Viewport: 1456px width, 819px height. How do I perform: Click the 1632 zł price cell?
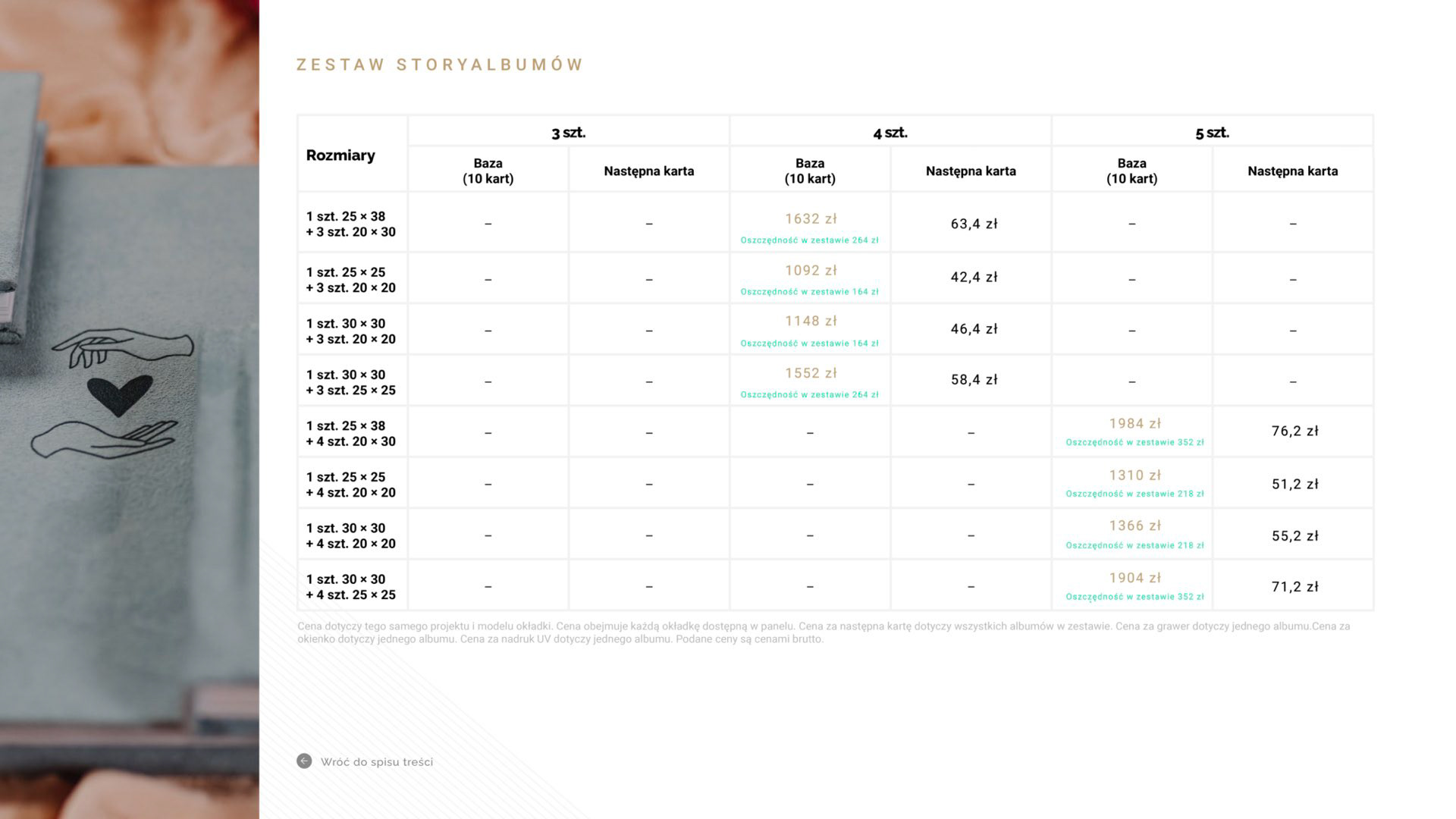coord(811,219)
